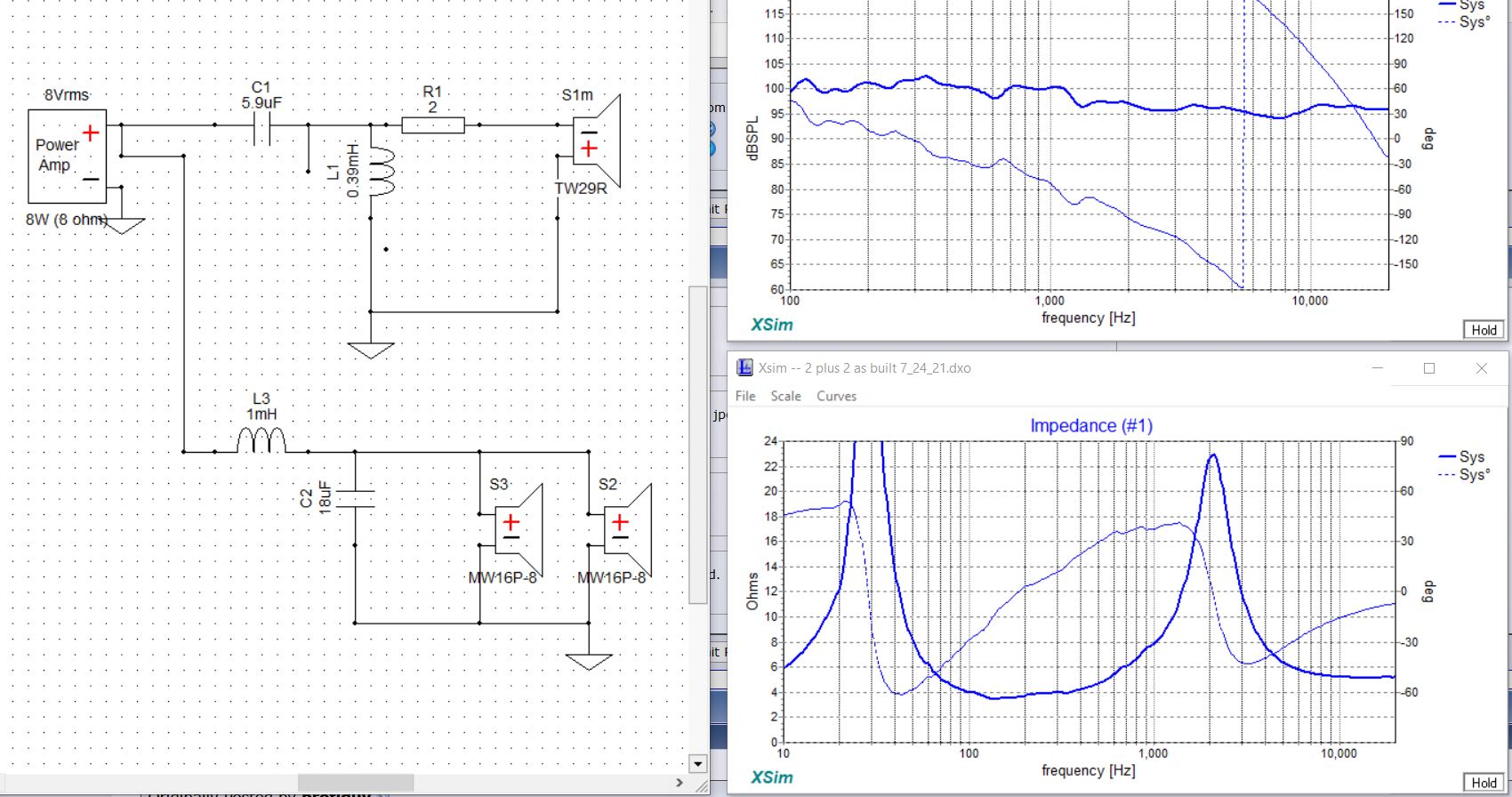The image size is (1512, 797).
Task: Open File menu in Impedance window
Action: 745,396
